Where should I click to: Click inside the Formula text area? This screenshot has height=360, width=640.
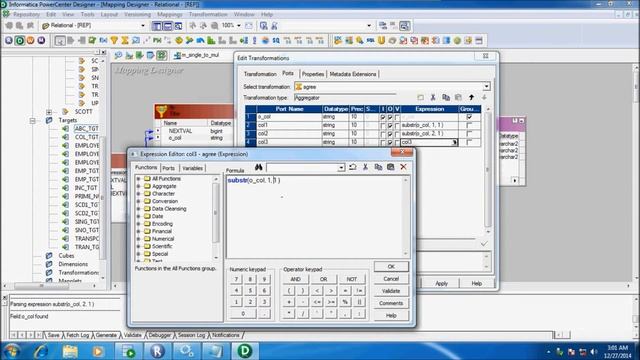(x=315, y=216)
